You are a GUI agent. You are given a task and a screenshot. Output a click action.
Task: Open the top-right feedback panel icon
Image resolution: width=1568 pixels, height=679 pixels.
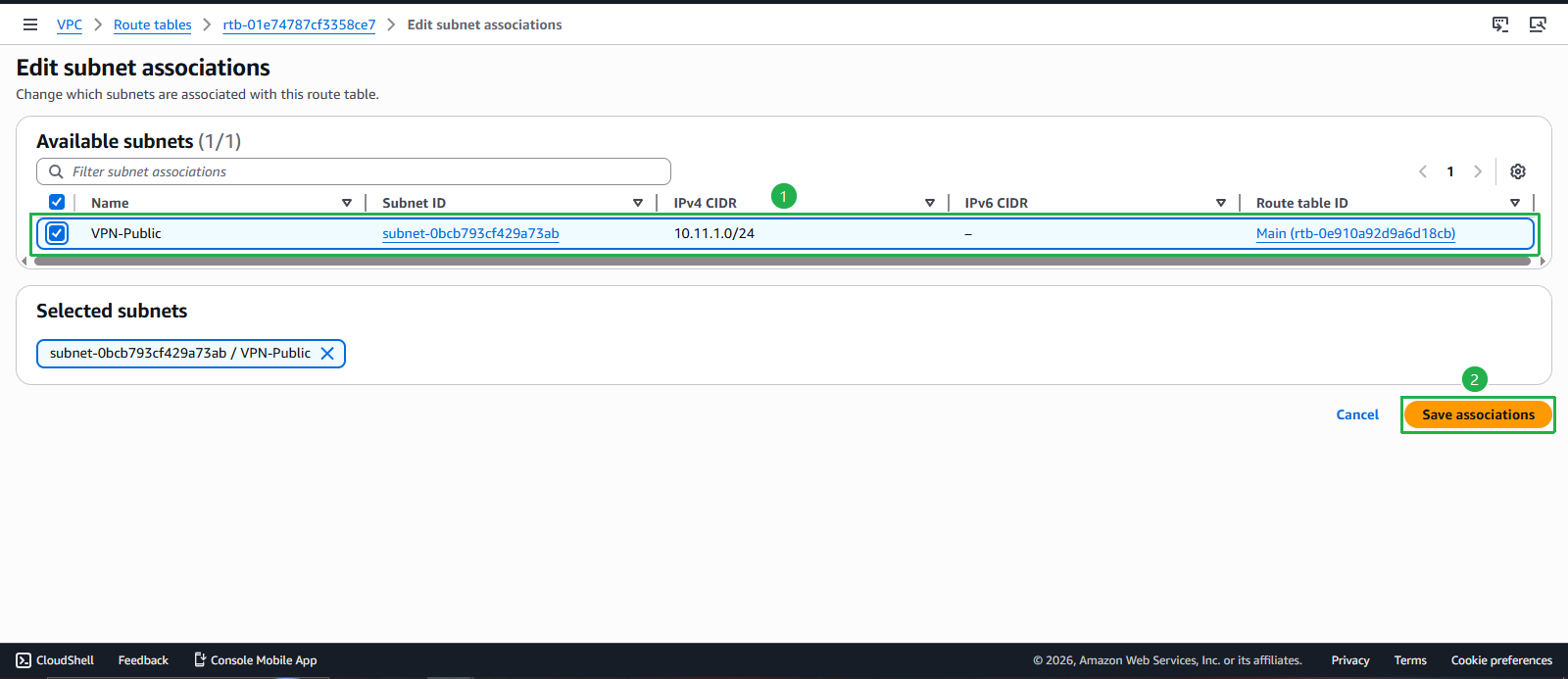click(x=1500, y=24)
